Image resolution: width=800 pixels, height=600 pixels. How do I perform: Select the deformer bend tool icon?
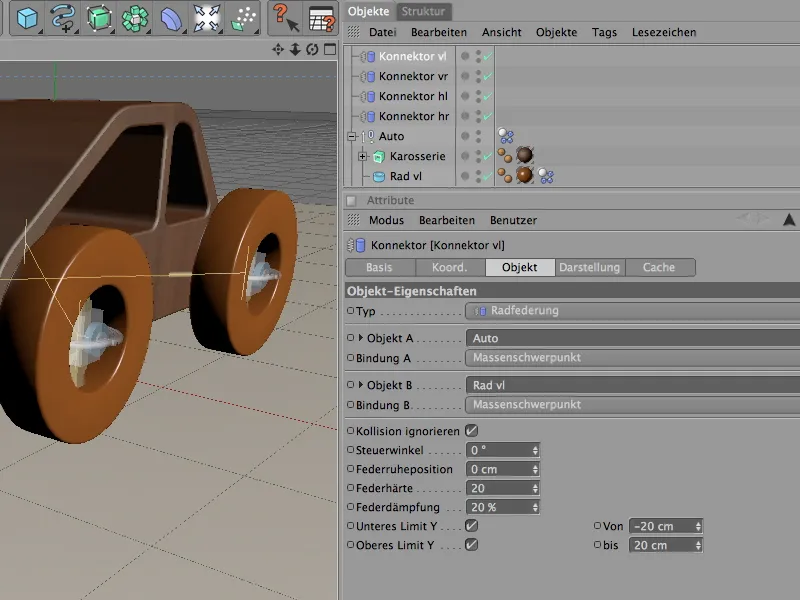pyautogui.click(x=171, y=18)
